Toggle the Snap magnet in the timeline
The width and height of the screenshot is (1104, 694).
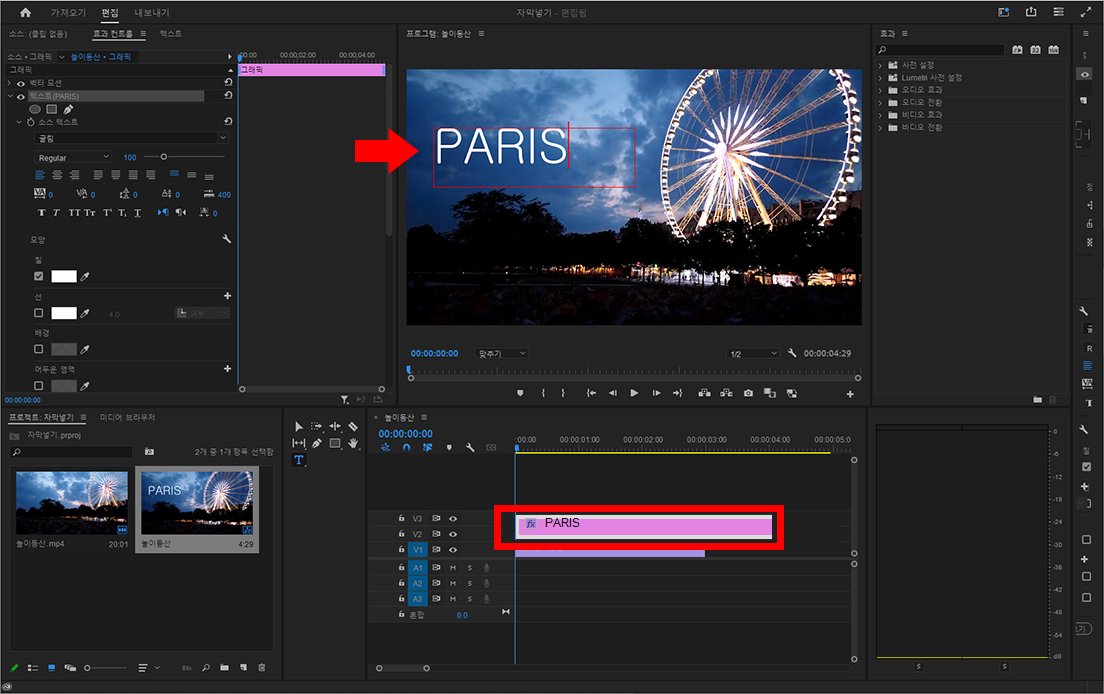406,448
